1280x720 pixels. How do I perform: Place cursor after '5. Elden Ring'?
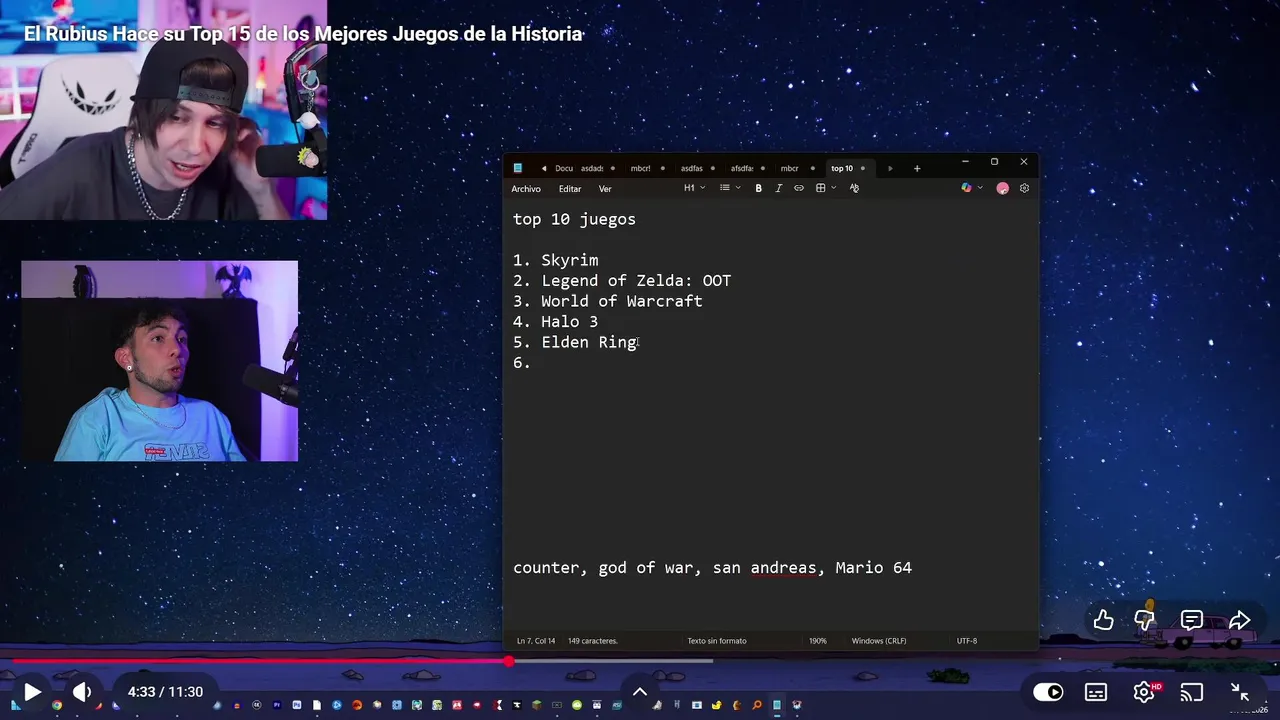tap(638, 342)
